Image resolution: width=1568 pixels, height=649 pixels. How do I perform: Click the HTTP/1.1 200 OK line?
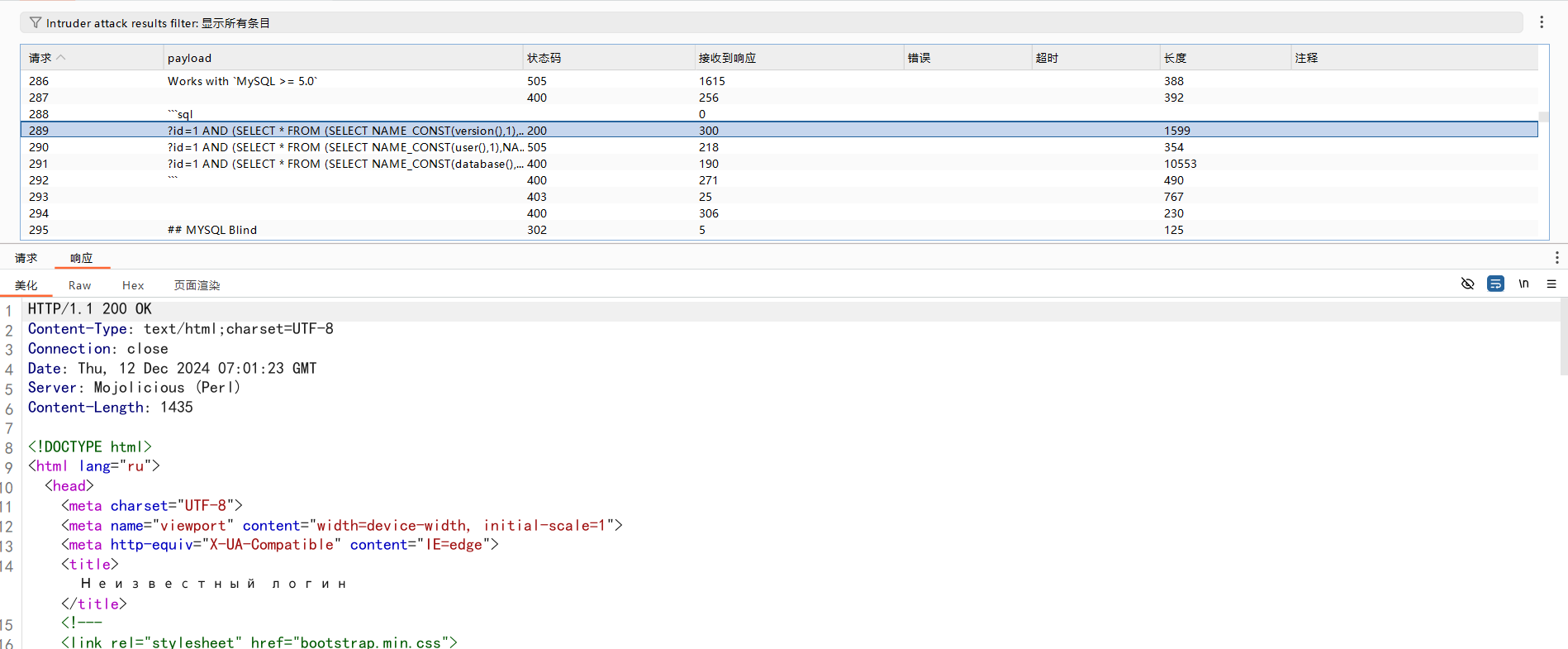coord(90,309)
